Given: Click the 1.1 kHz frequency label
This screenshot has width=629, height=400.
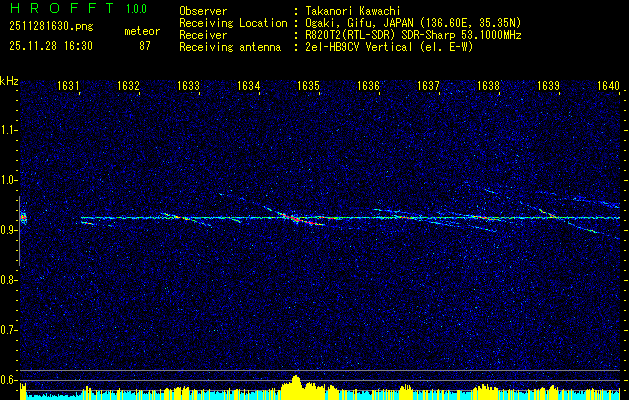Looking at the screenshot, I should [x=8, y=130].
